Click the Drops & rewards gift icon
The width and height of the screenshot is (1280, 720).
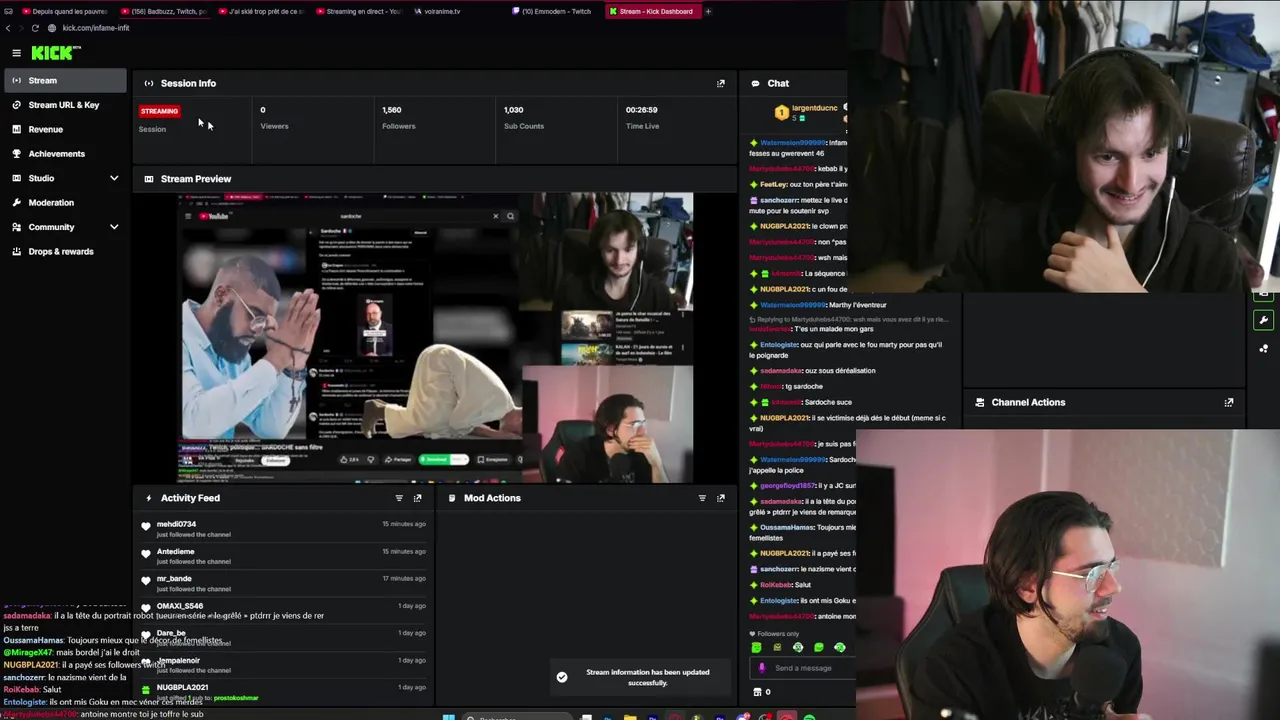point(17,252)
